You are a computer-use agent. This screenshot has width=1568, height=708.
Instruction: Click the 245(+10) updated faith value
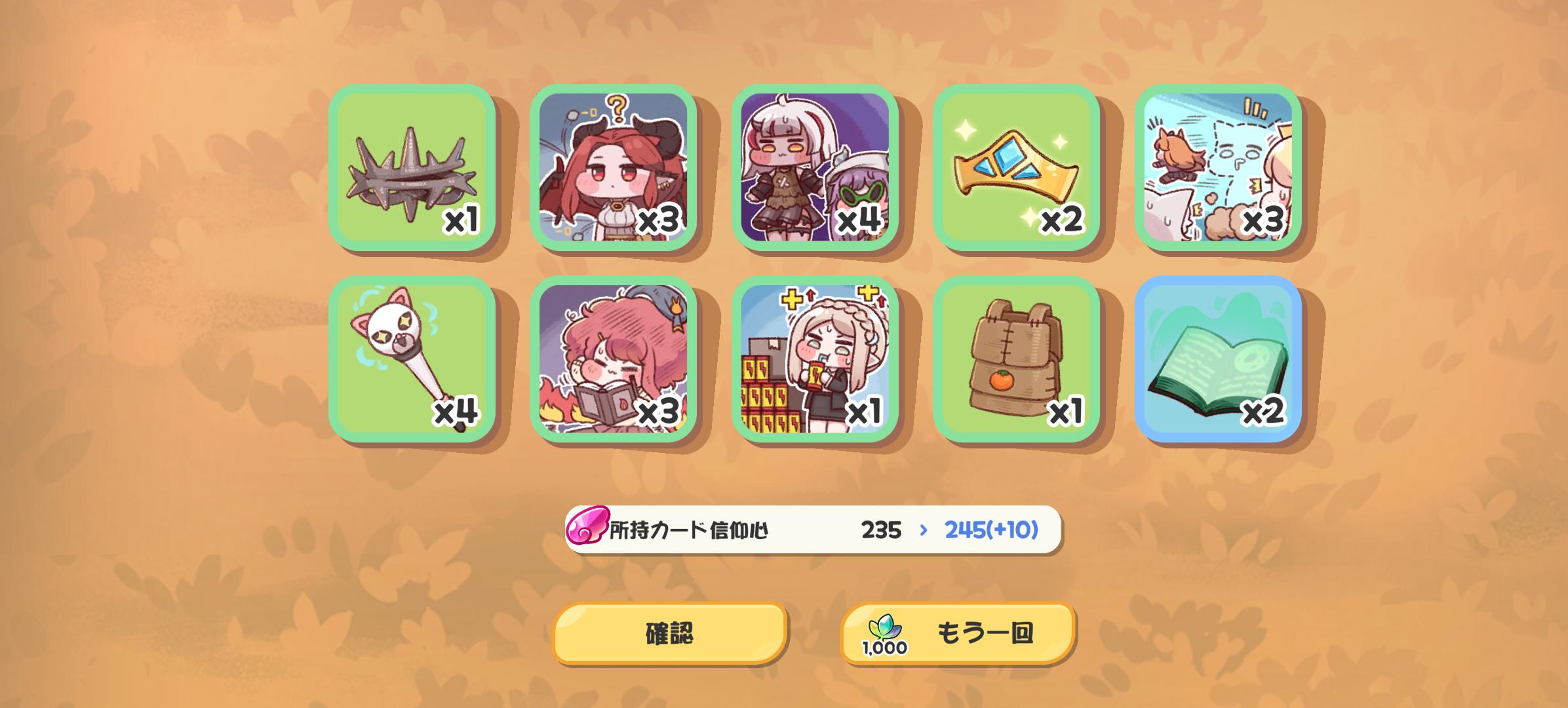coord(991,530)
